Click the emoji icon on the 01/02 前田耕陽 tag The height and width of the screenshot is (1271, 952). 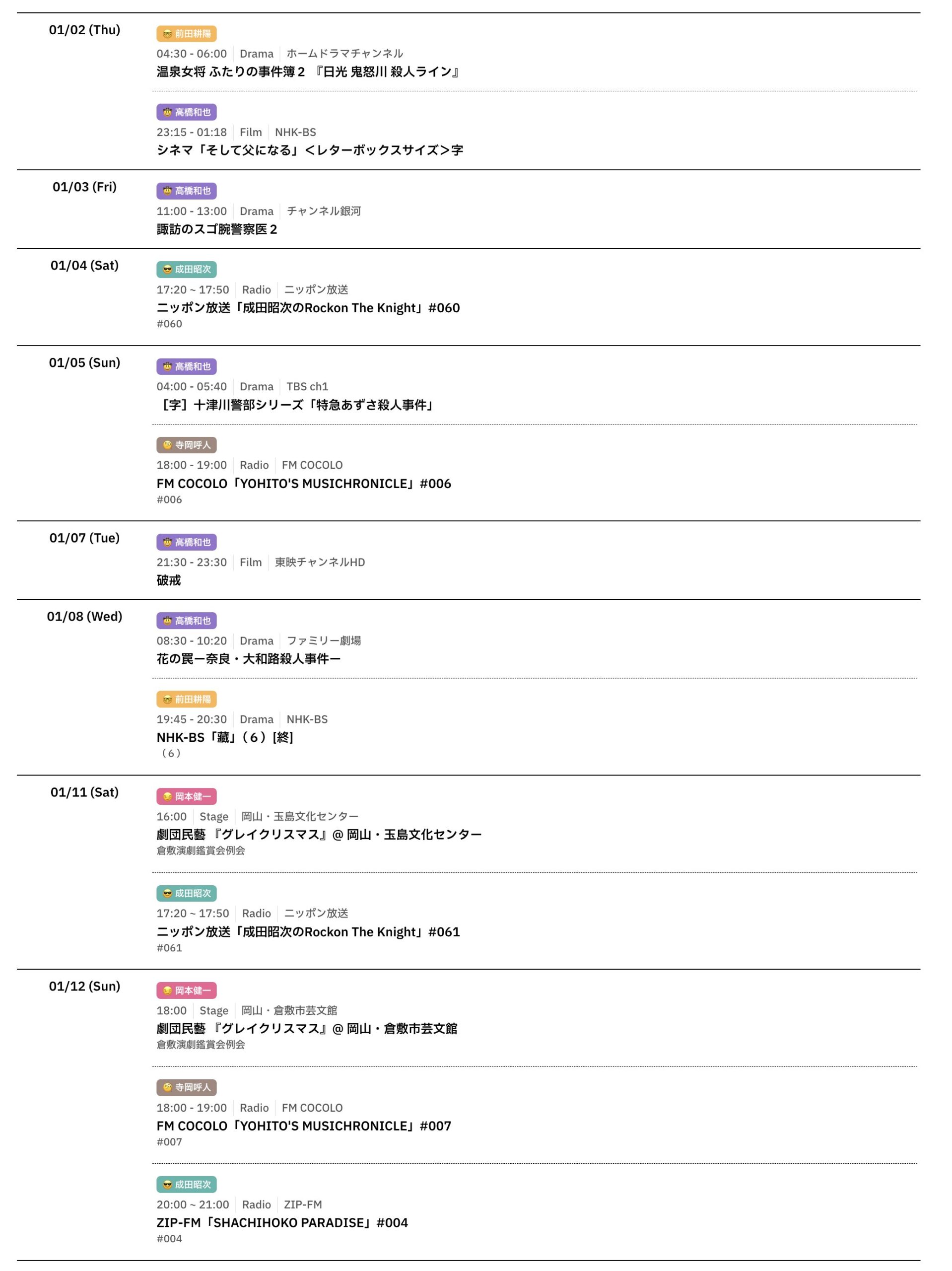[x=167, y=34]
